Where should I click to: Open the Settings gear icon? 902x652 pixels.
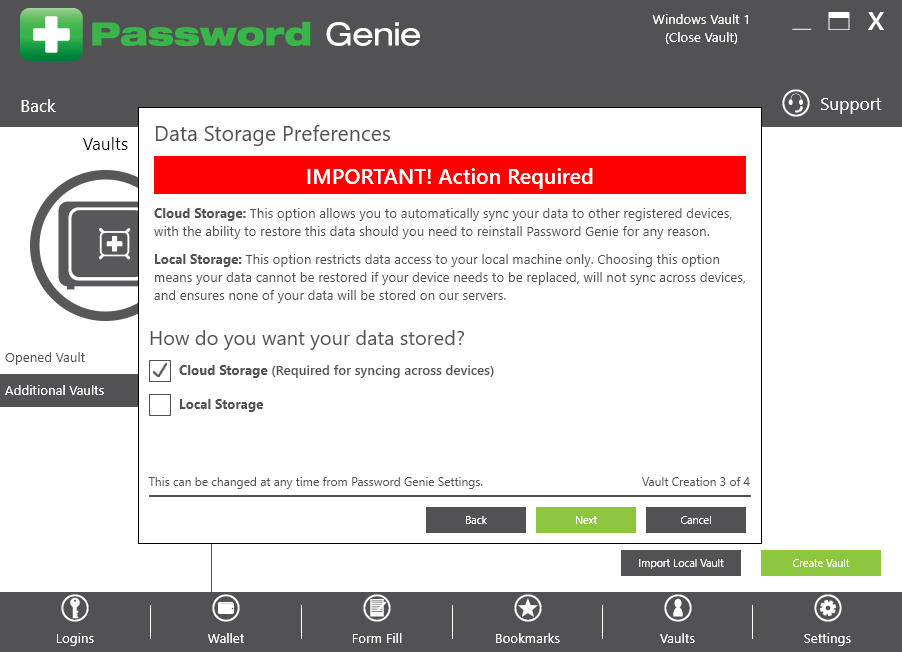(828, 608)
